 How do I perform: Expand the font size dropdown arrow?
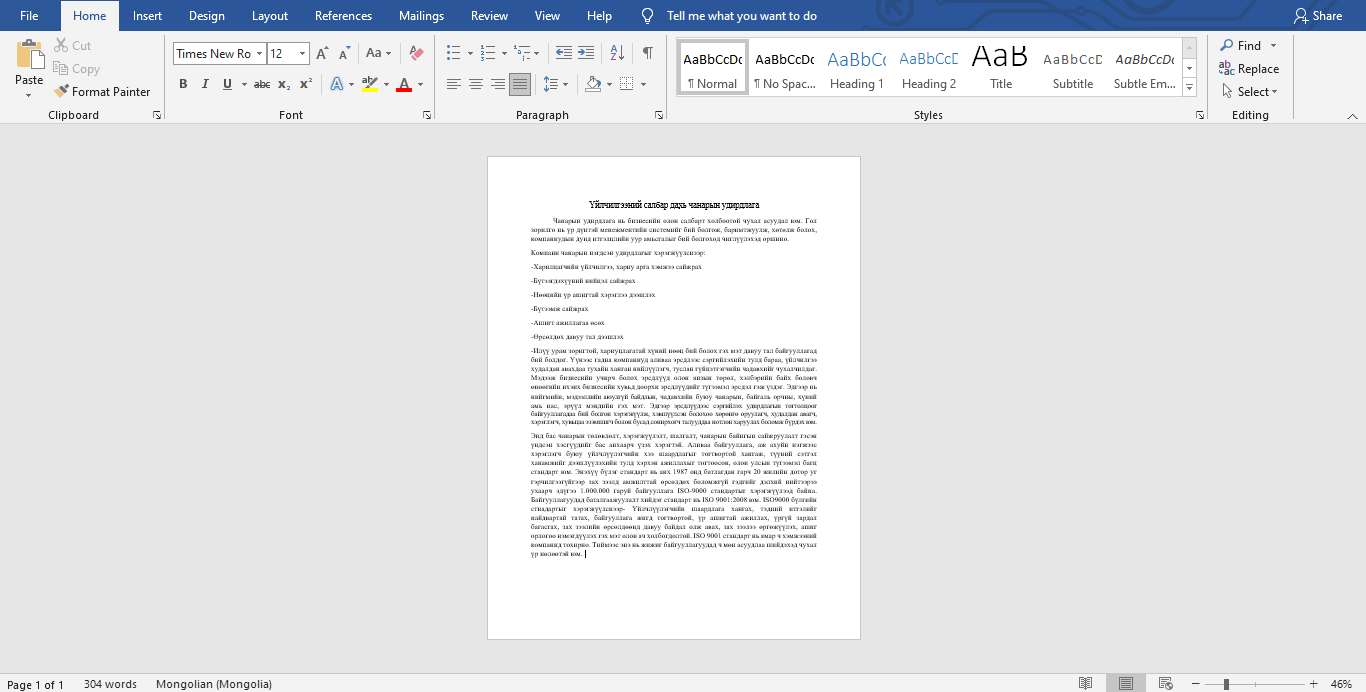click(303, 54)
